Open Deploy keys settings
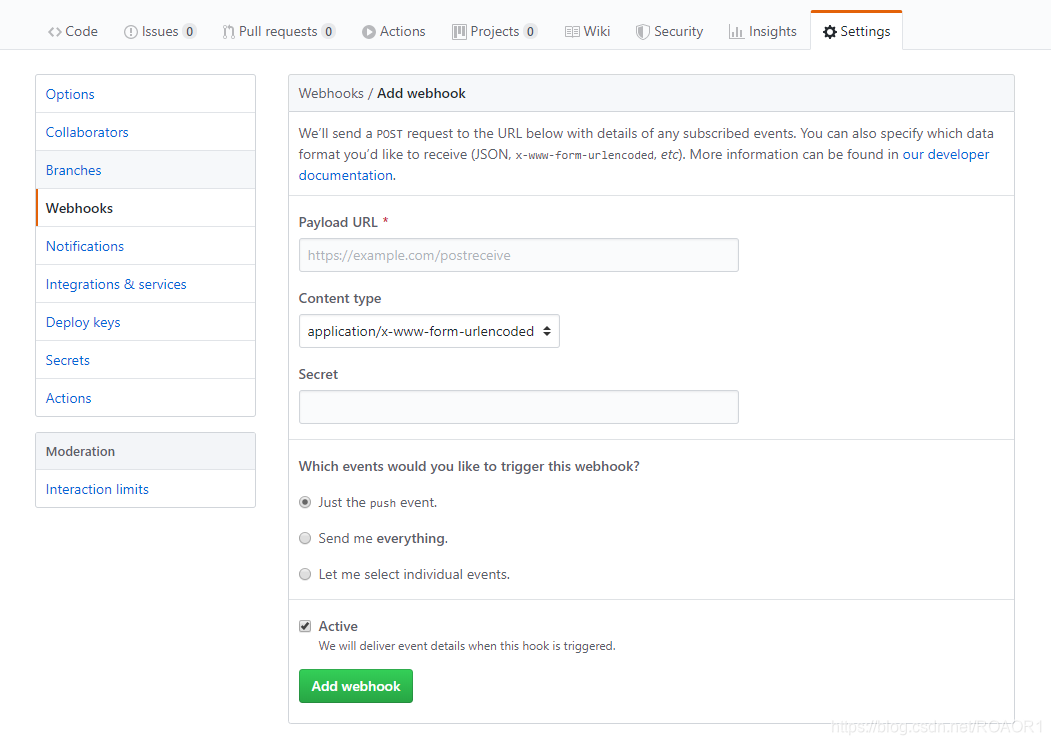 point(145,322)
